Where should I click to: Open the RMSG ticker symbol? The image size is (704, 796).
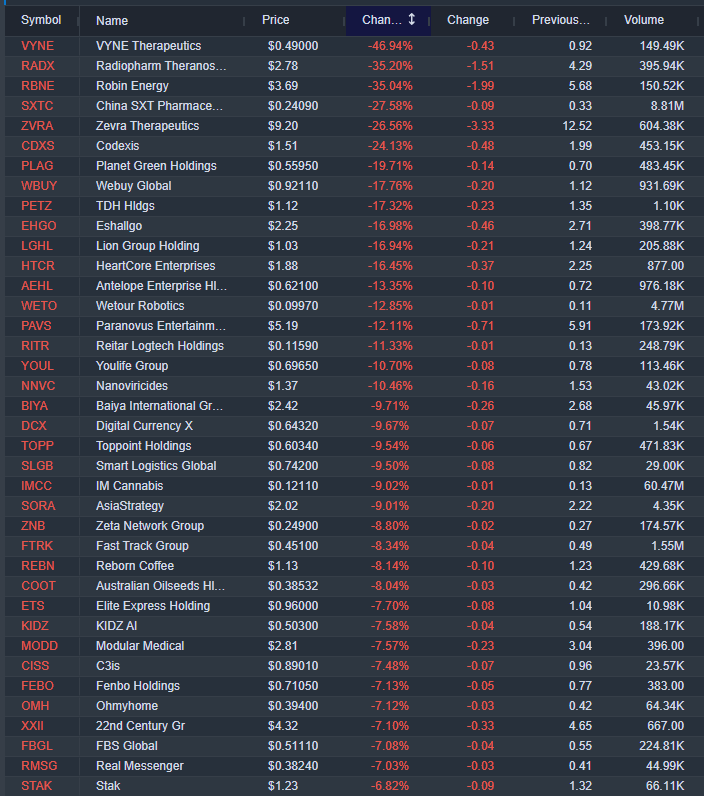[x=39, y=766]
